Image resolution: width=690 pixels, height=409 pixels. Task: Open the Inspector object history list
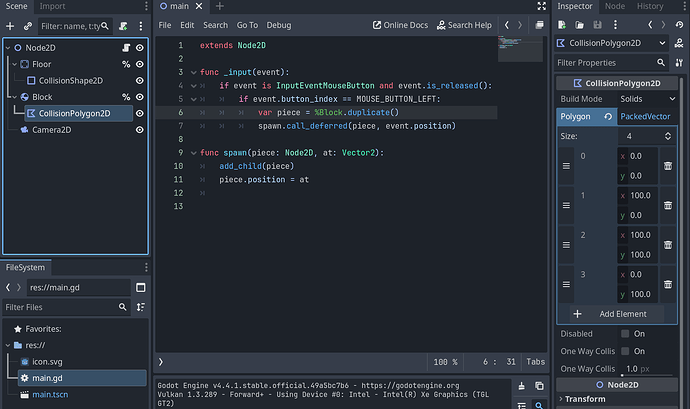[679, 25]
